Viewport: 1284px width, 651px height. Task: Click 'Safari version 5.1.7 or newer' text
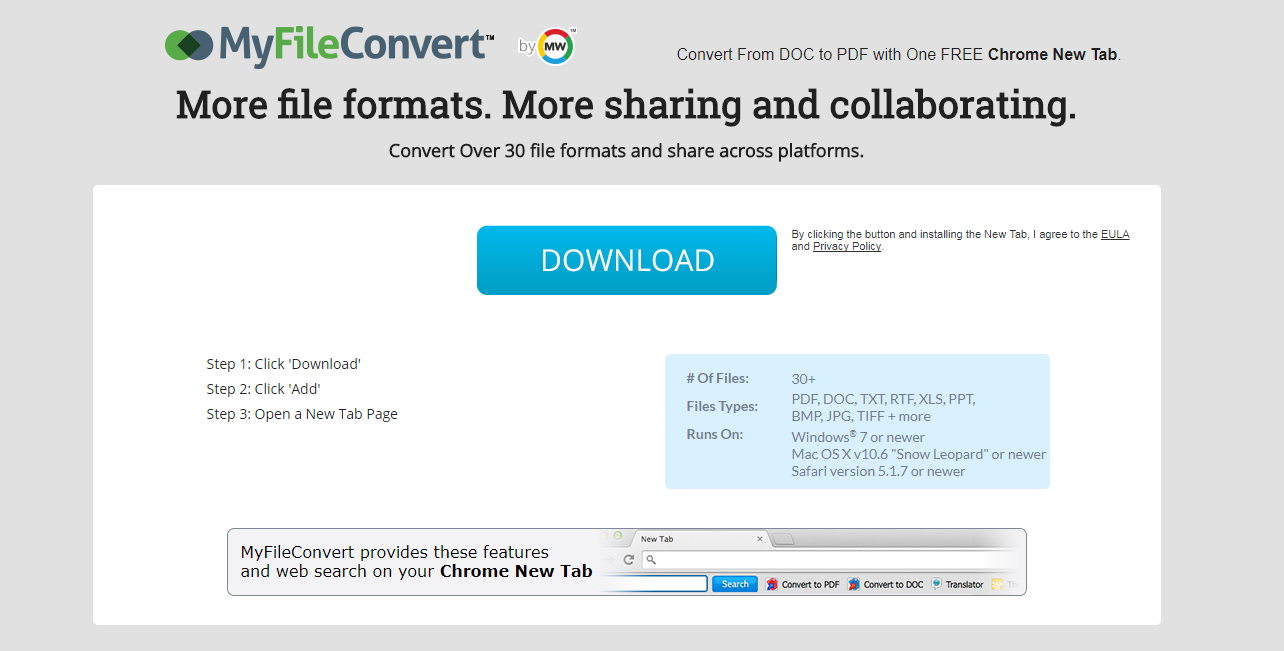[878, 471]
